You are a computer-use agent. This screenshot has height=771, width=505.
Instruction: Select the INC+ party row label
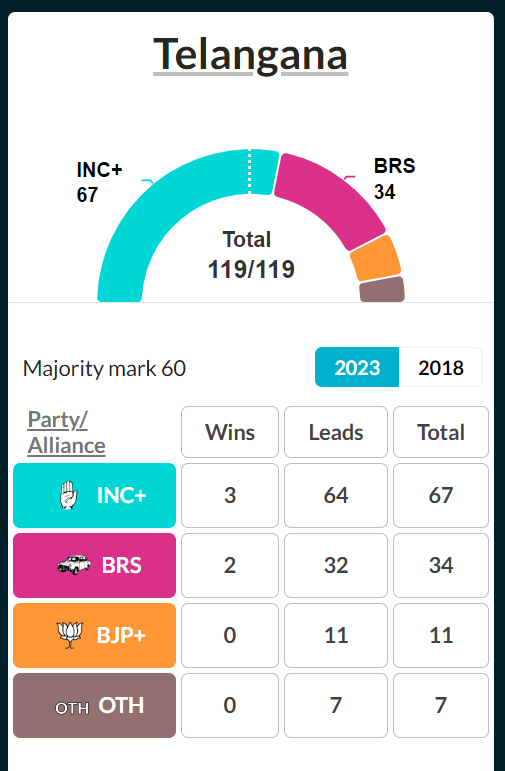point(94,495)
